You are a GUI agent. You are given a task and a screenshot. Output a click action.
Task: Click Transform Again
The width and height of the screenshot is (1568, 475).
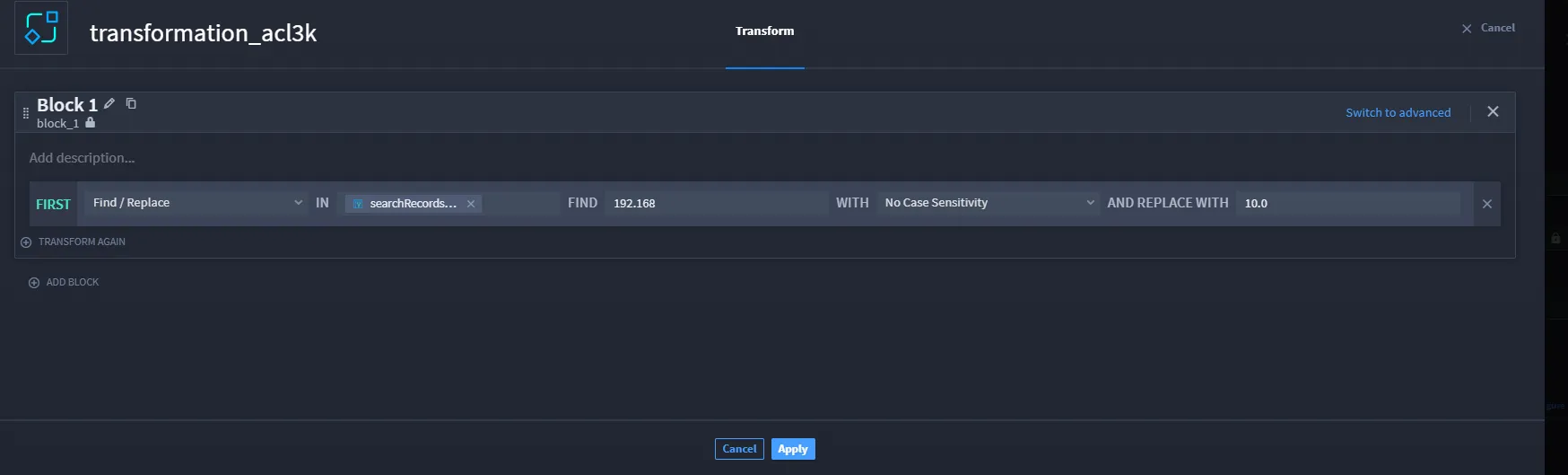(74, 242)
